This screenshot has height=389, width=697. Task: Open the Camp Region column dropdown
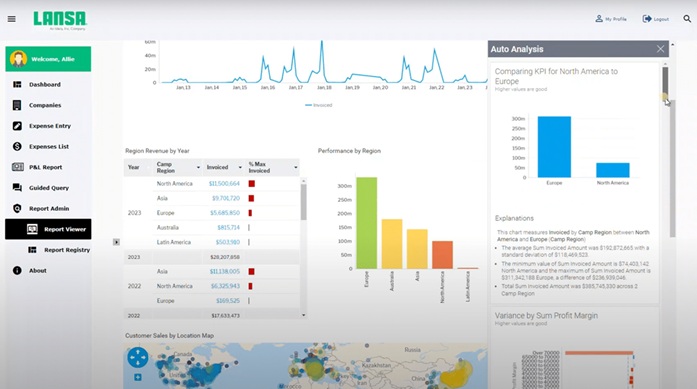coord(198,167)
